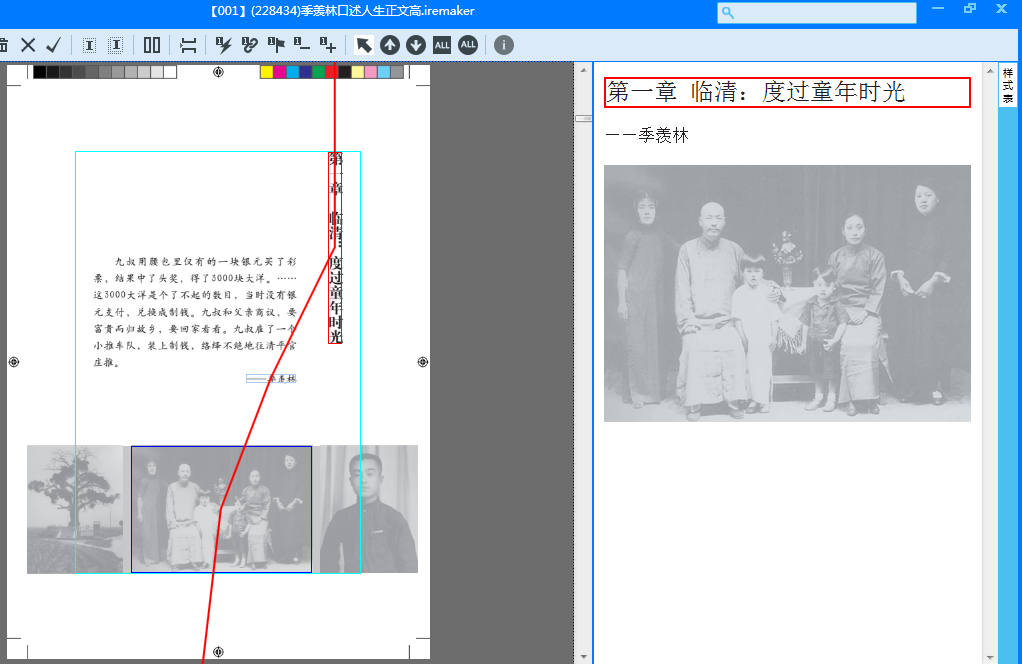Select the arrow pointer tool
This screenshot has width=1022, height=664.
364,45
